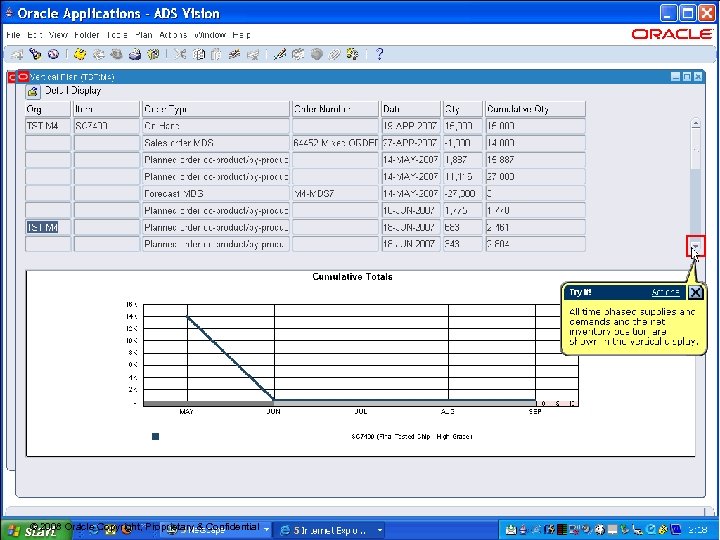720x540 pixels.
Task: Open the Window menu
Action: point(210,35)
